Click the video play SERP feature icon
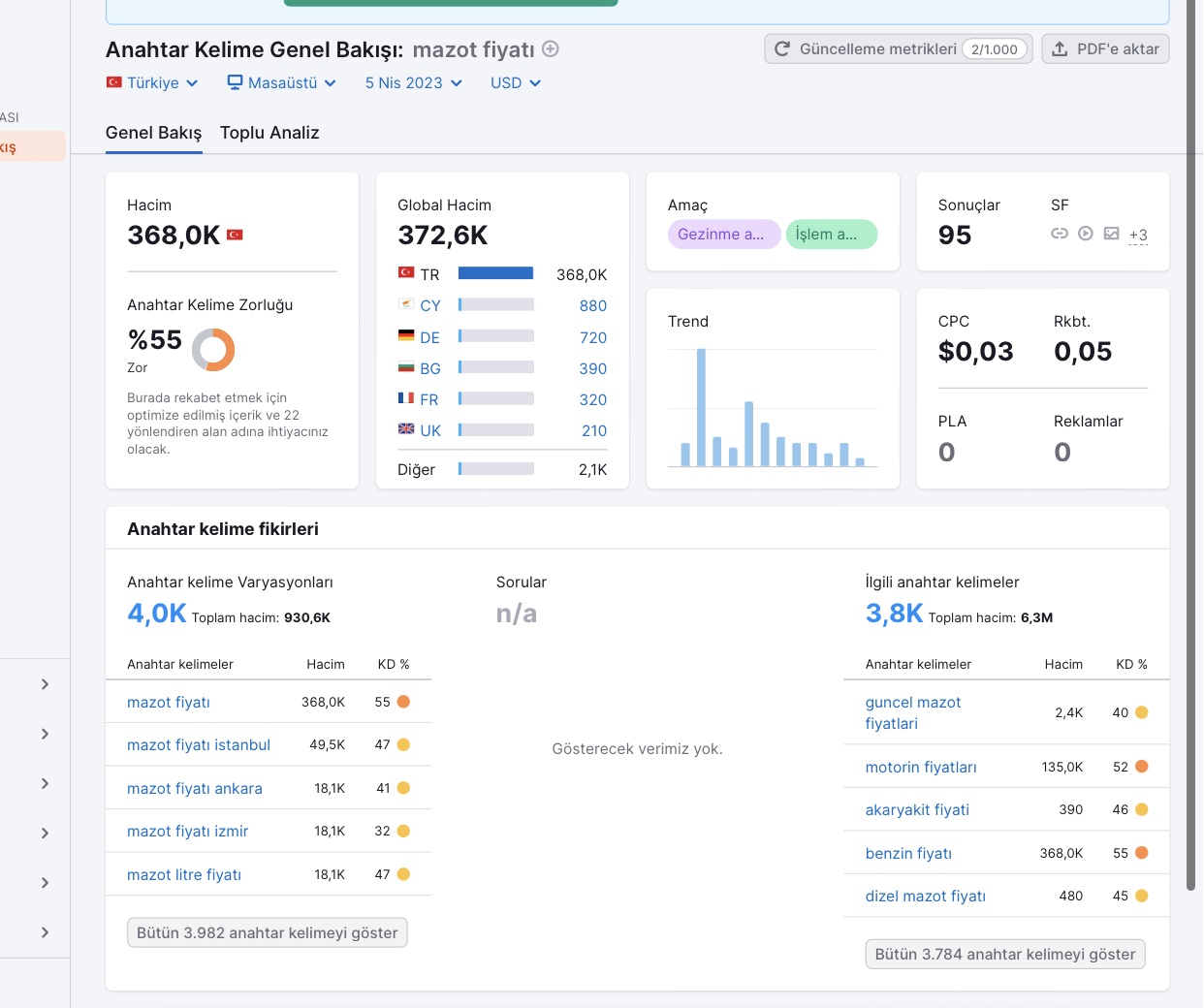Image resolution: width=1204 pixels, height=1008 pixels. pos(1086,234)
